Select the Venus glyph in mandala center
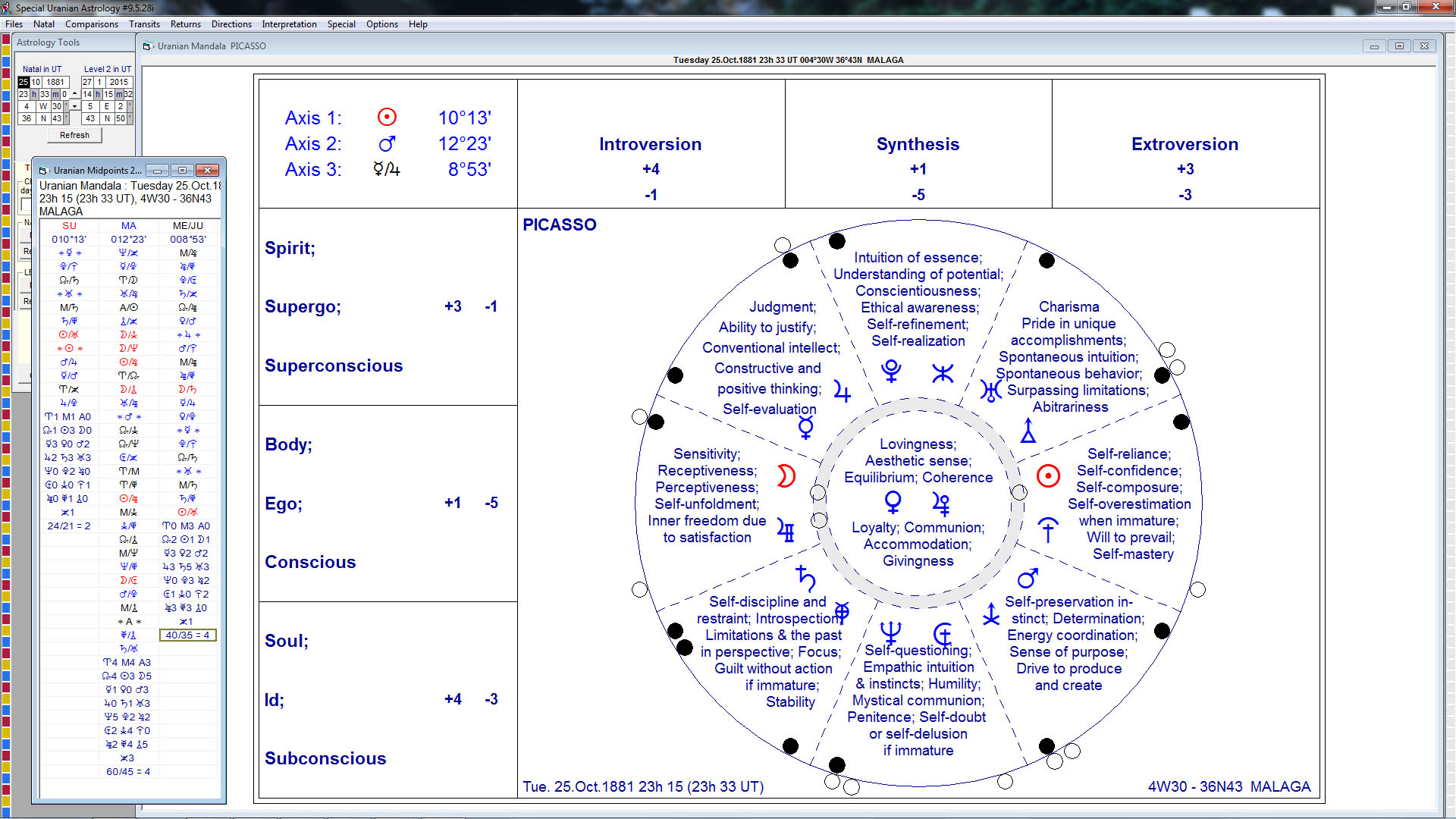1456x819 pixels. click(893, 503)
